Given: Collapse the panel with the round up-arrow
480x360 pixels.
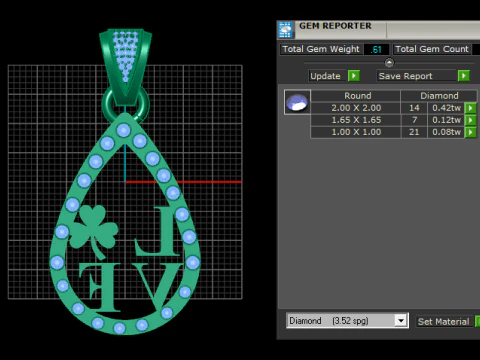Looking at the screenshot, I should click(x=389, y=63).
